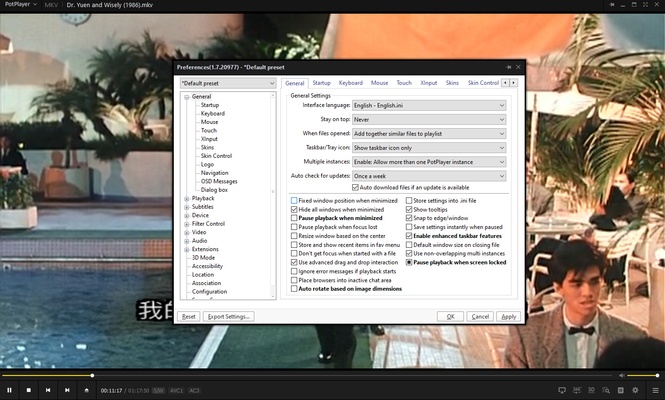The height and width of the screenshot is (400, 665).
Task: Click Cancel in Preferences
Action: click(480, 316)
